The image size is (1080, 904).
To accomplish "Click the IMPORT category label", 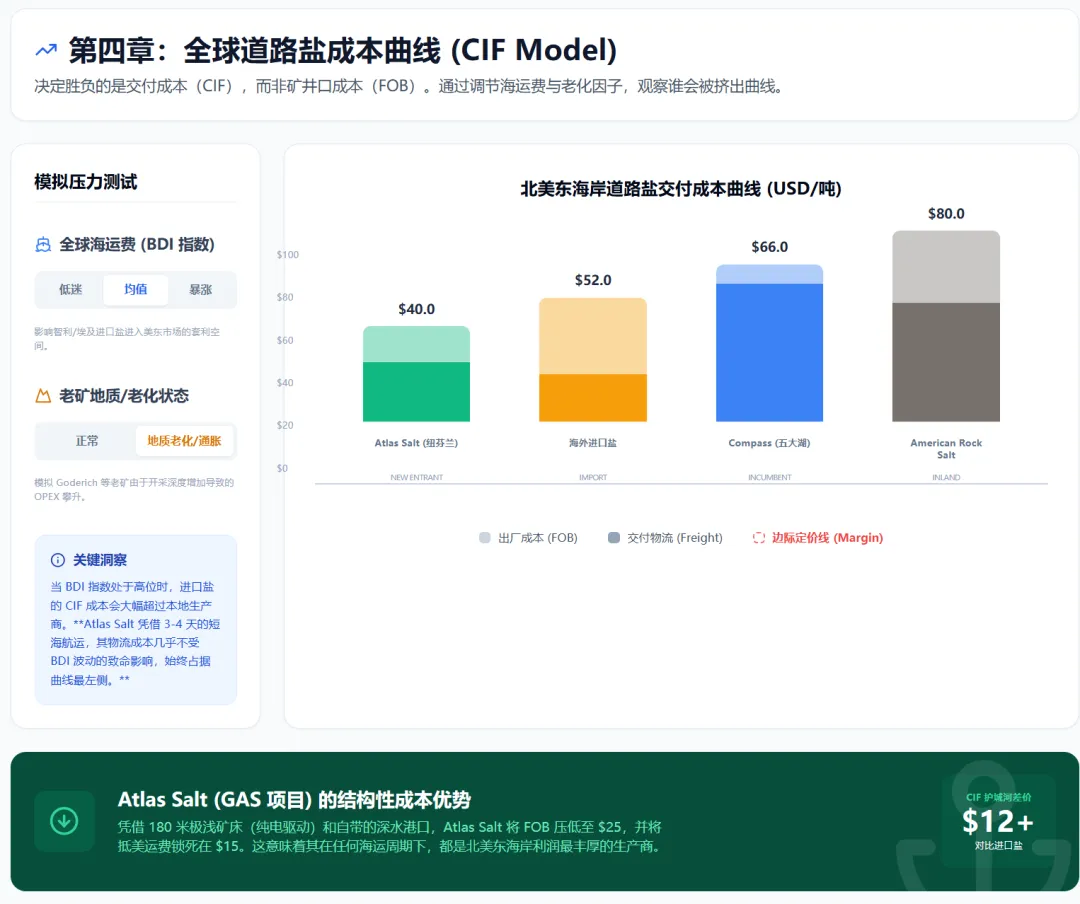I will 593,477.
